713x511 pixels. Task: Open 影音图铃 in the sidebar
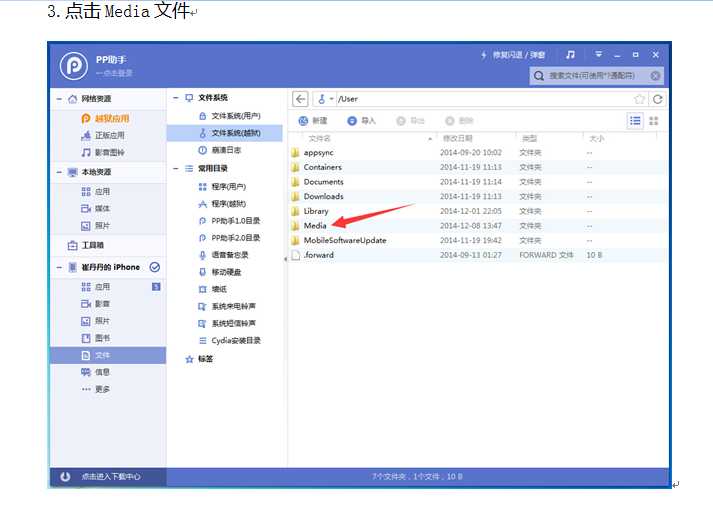(110, 153)
